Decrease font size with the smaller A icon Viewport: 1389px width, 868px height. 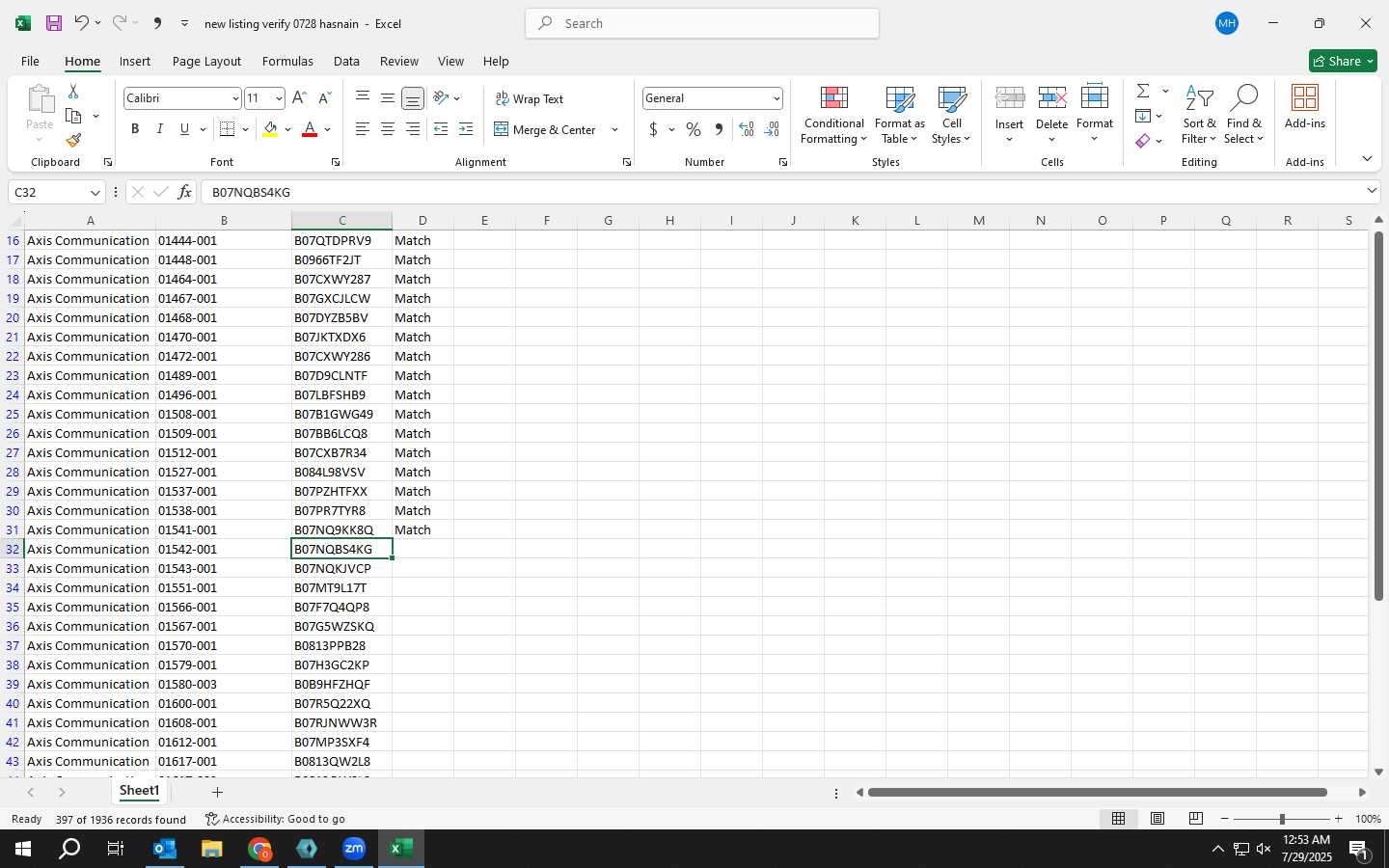pyautogui.click(x=324, y=98)
